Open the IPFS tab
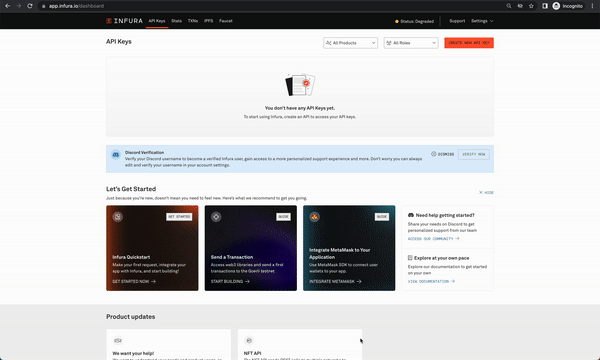 pyautogui.click(x=209, y=21)
